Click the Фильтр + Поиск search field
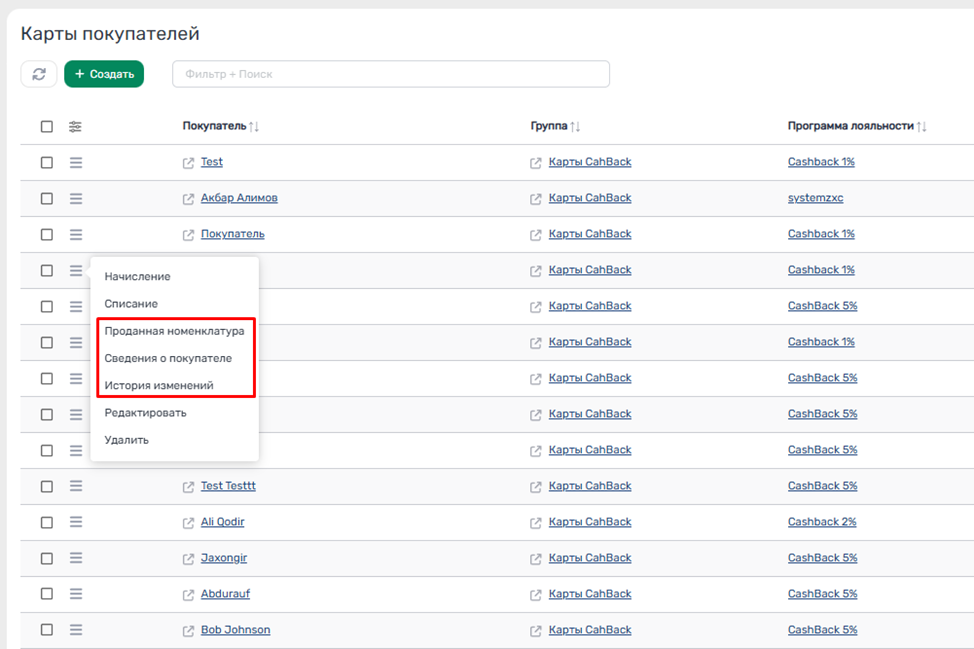This screenshot has width=974, height=649. click(390, 74)
